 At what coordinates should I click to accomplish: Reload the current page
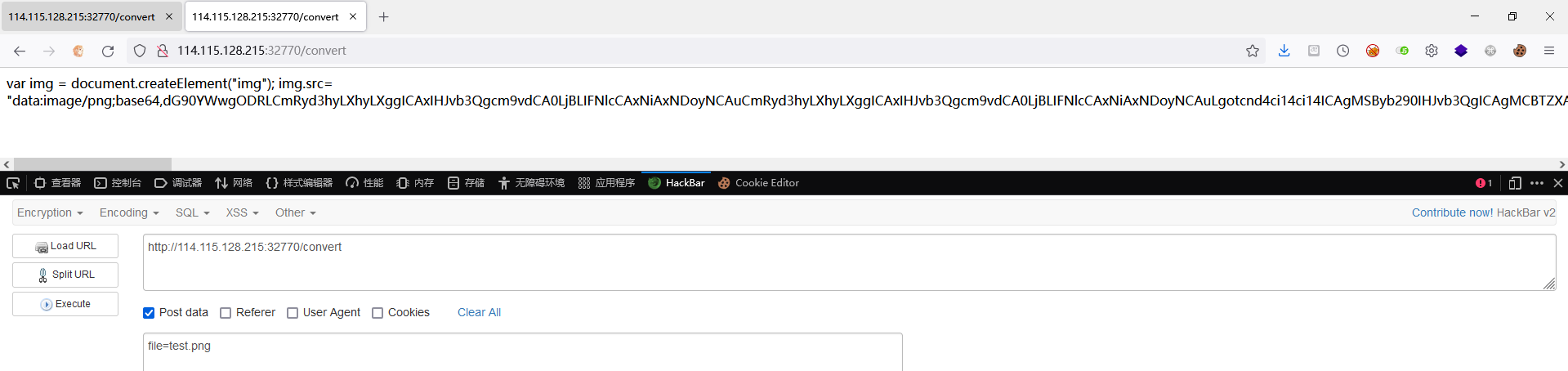(108, 51)
